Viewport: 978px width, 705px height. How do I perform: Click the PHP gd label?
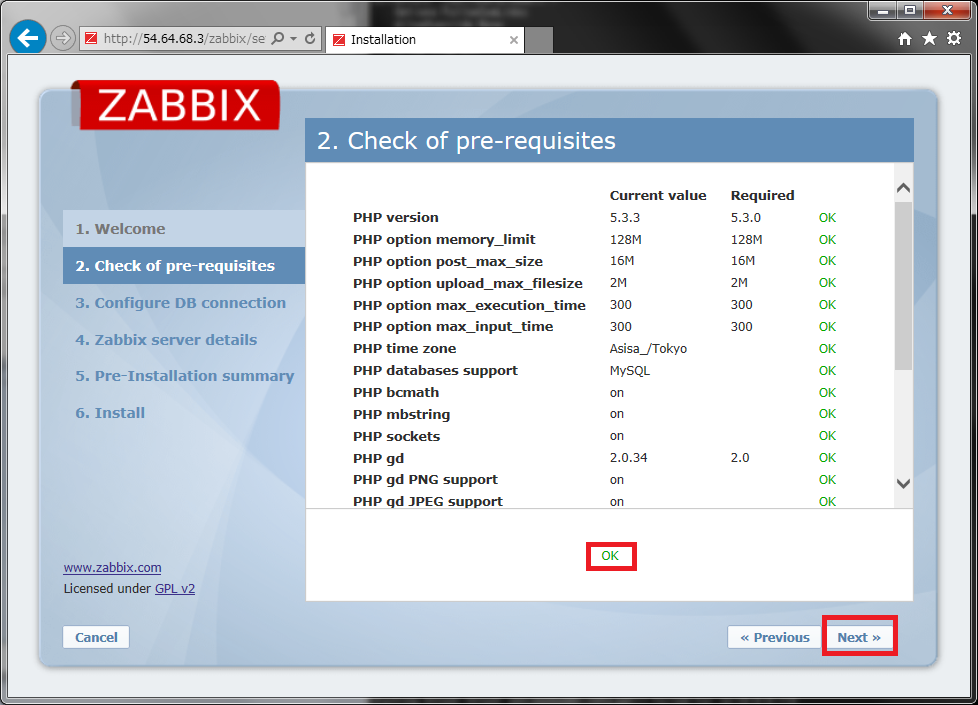pyautogui.click(x=379, y=459)
